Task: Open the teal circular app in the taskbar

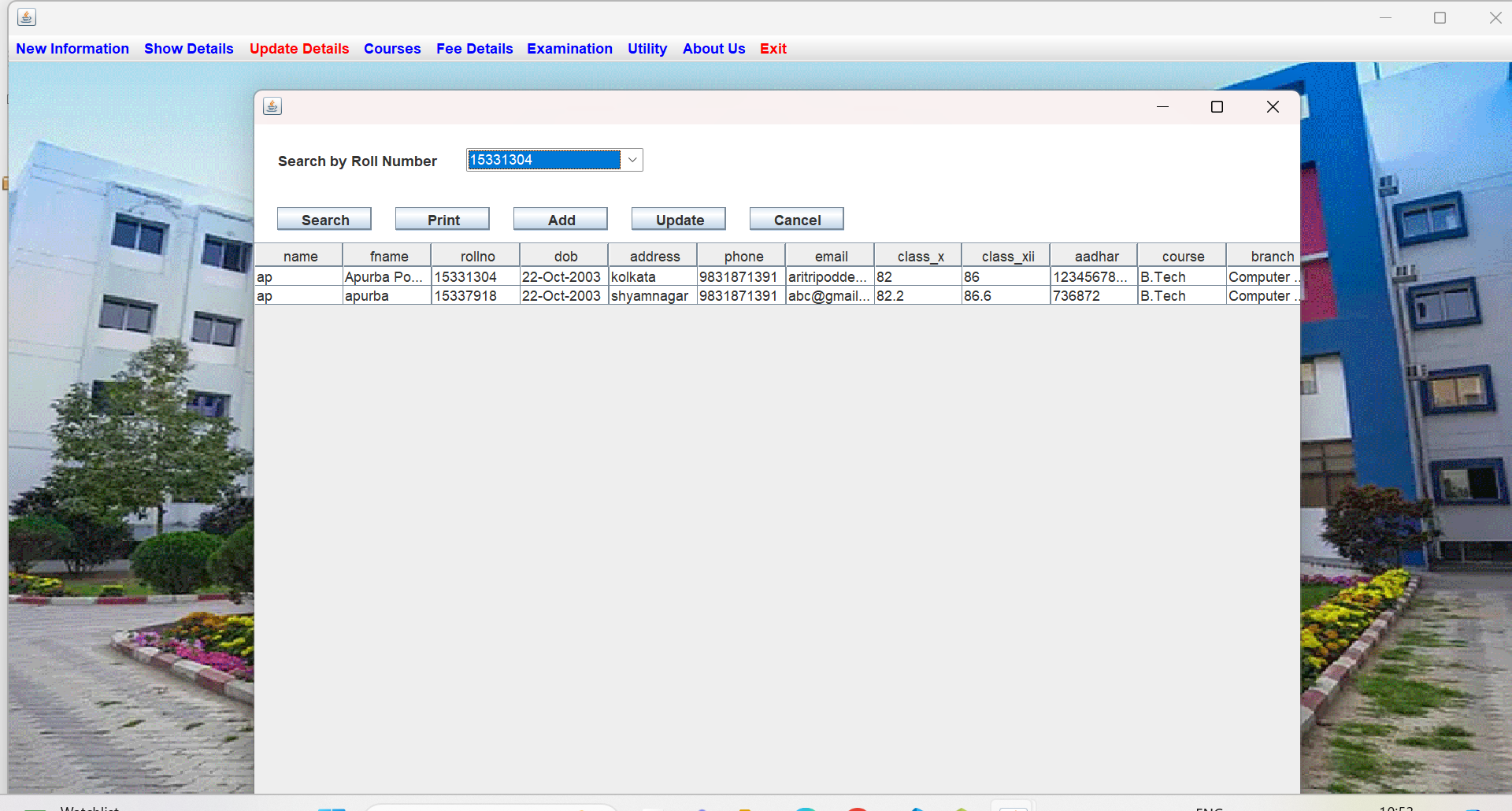Action: (805, 807)
